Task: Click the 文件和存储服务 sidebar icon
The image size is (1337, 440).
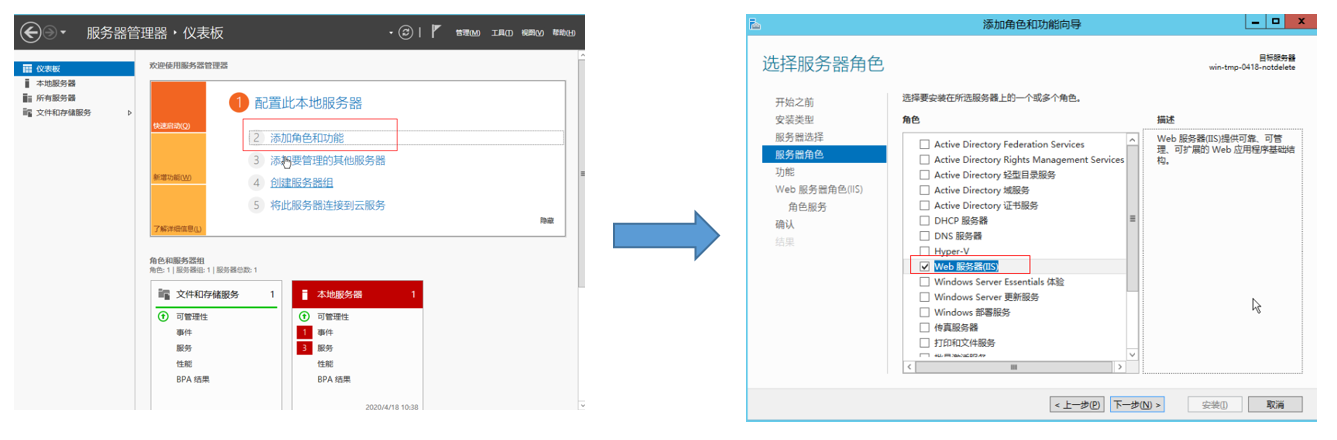Action: 27,112
